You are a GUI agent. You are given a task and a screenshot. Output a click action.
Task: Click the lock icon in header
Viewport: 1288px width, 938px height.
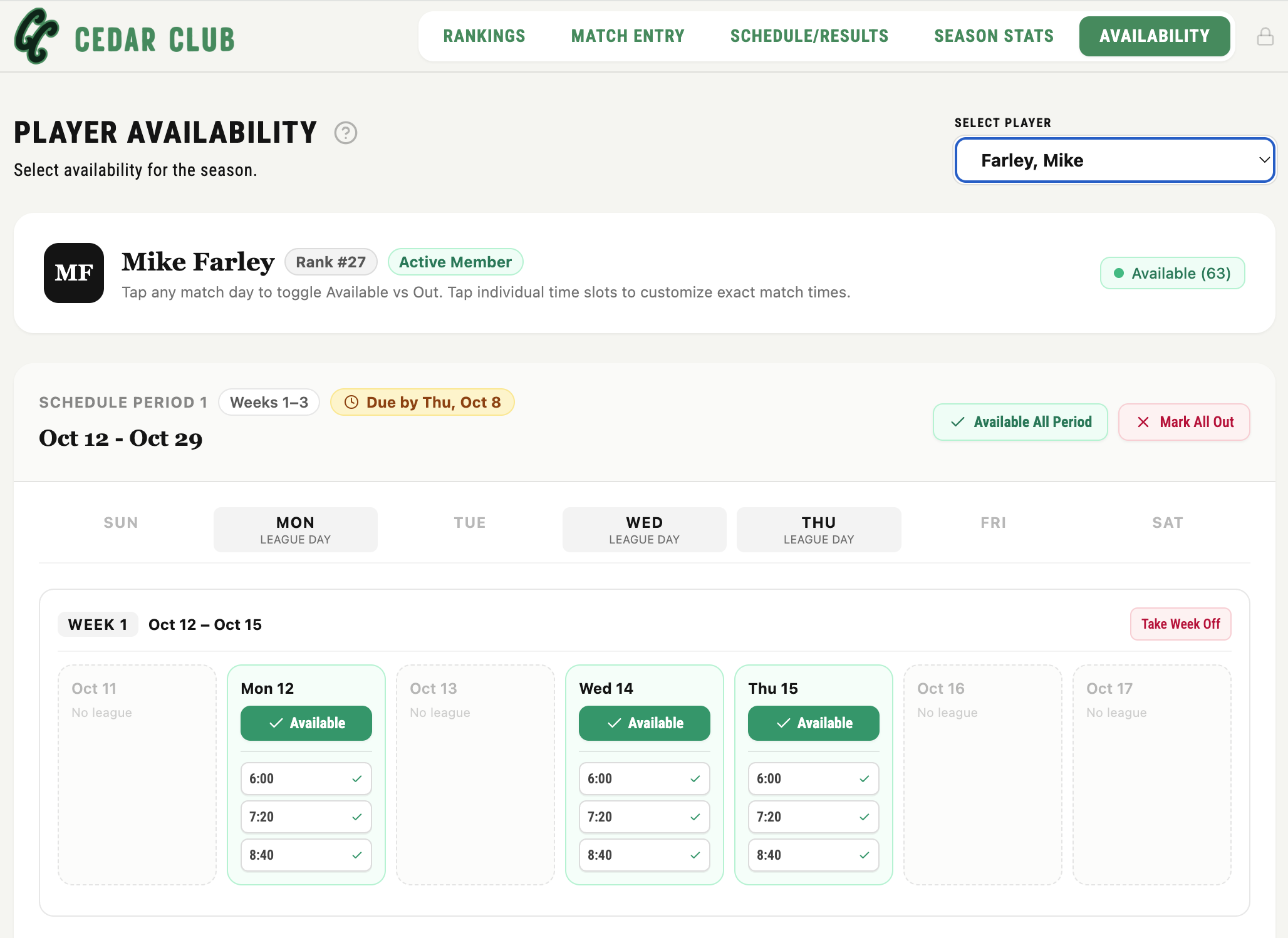(1265, 36)
